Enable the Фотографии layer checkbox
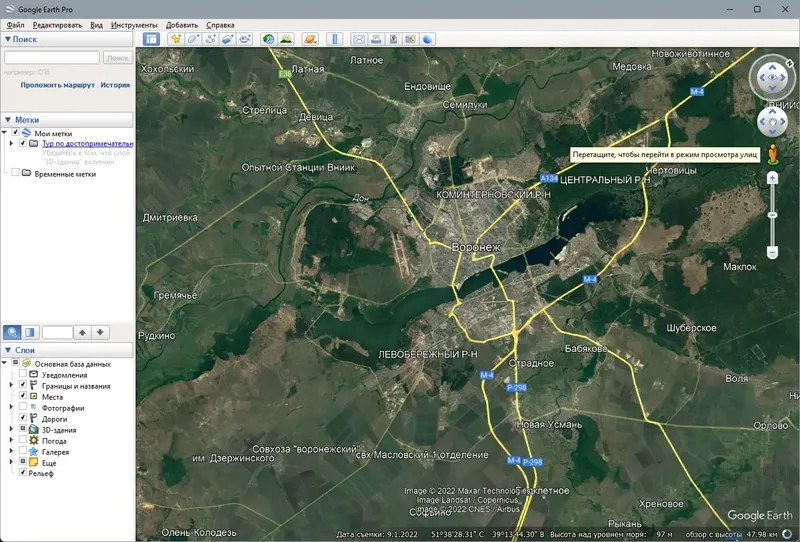800x542 pixels. pyautogui.click(x=23, y=407)
